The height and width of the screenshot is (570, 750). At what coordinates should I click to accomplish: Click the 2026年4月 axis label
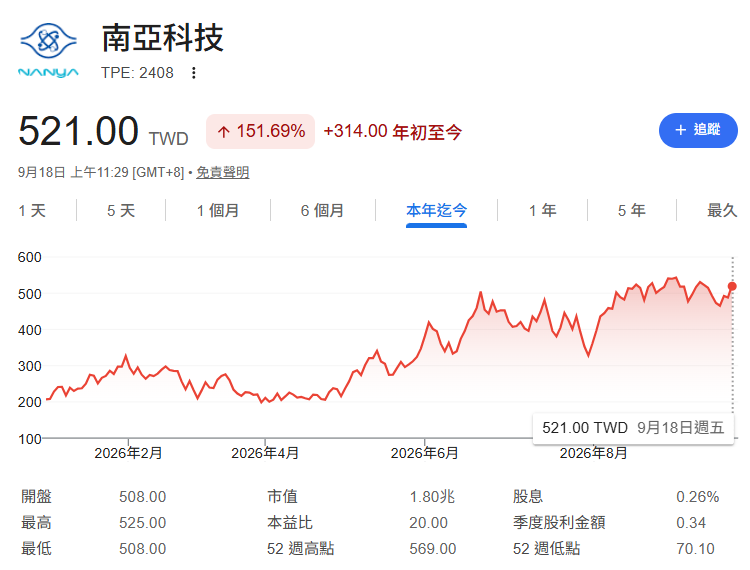(x=265, y=453)
